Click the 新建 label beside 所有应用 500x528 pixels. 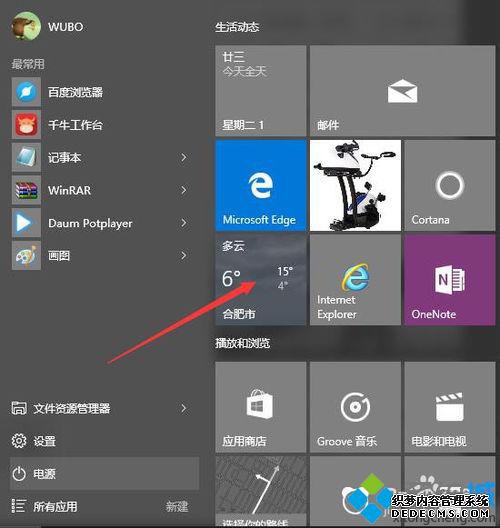177,506
